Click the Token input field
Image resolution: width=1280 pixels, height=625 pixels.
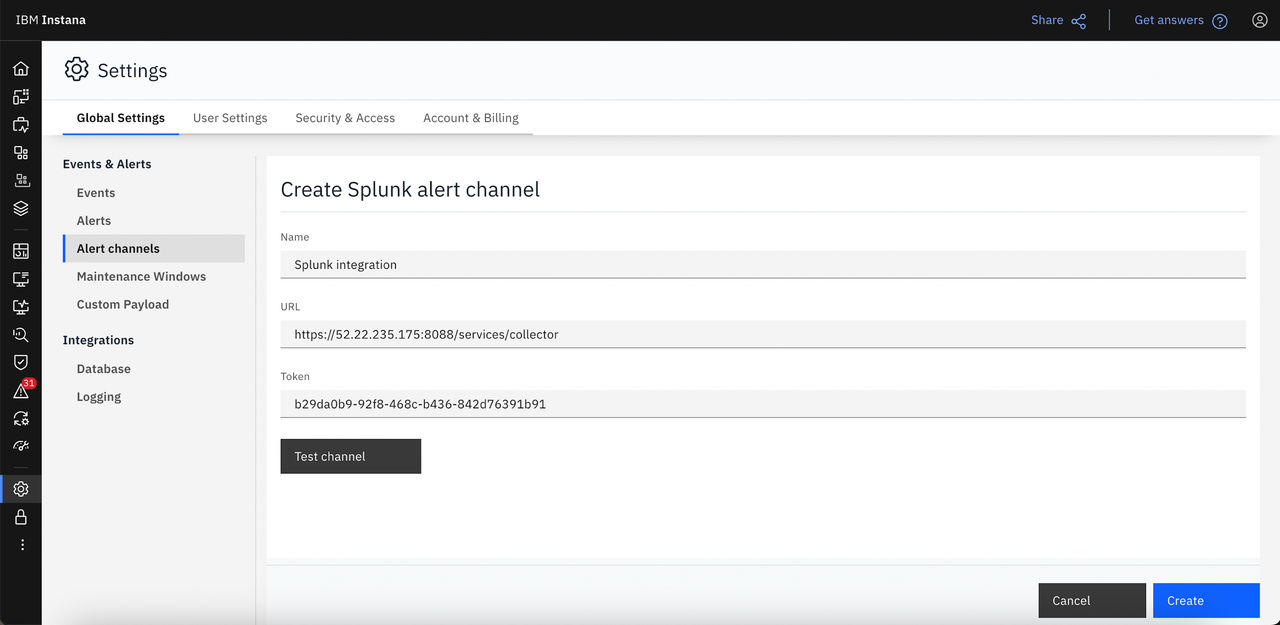(x=763, y=404)
